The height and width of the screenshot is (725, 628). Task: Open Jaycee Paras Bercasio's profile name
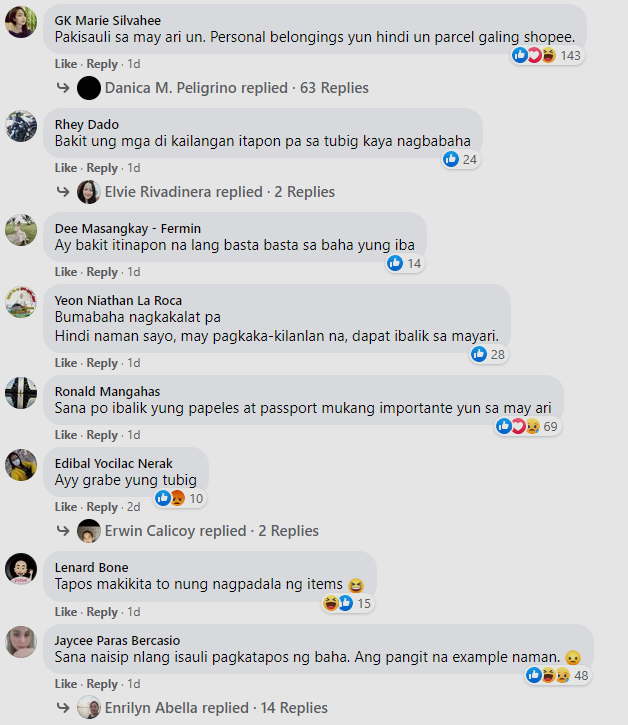coord(117,640)
